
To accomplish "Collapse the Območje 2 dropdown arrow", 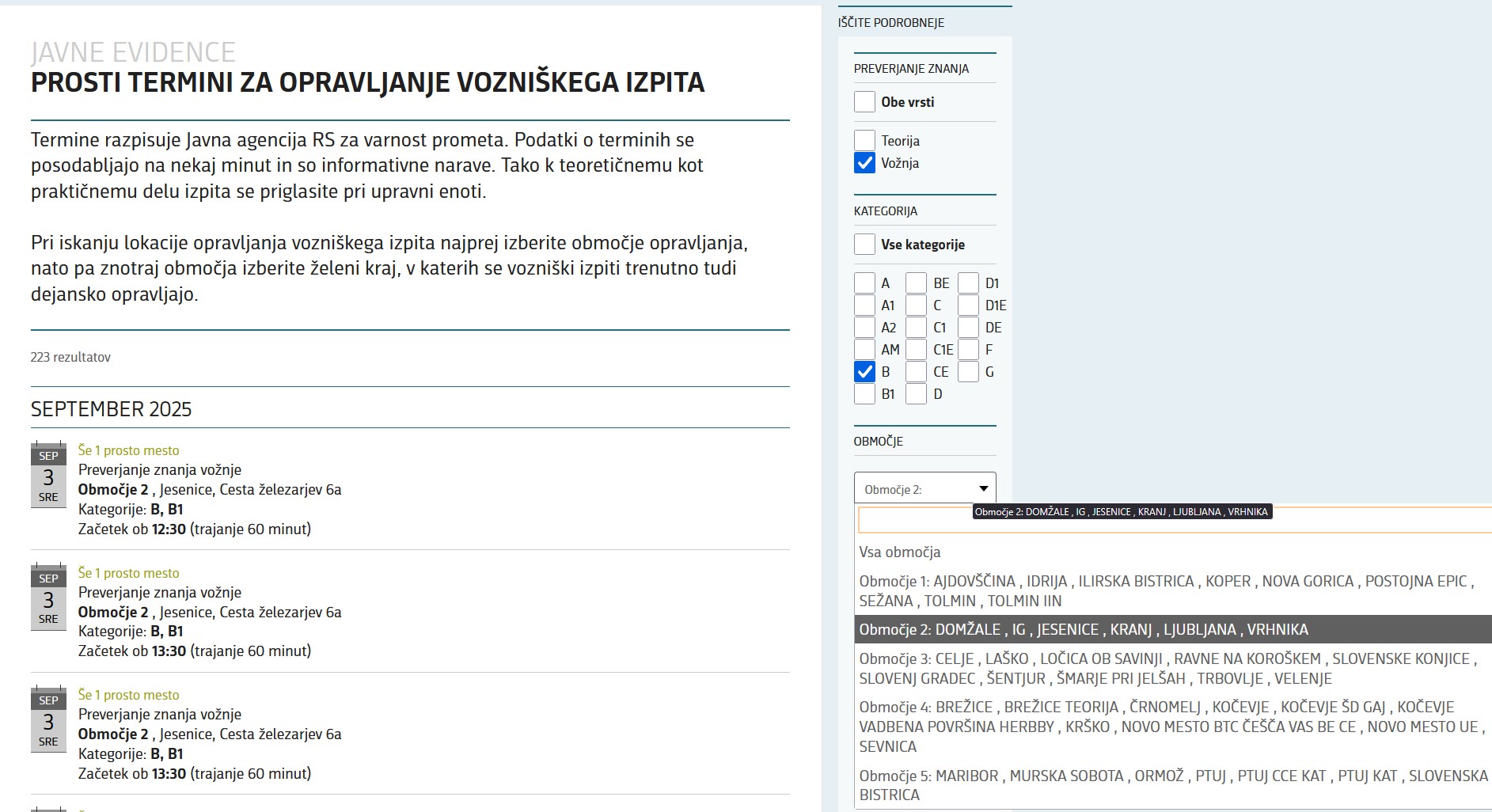I will pos(983,489).
